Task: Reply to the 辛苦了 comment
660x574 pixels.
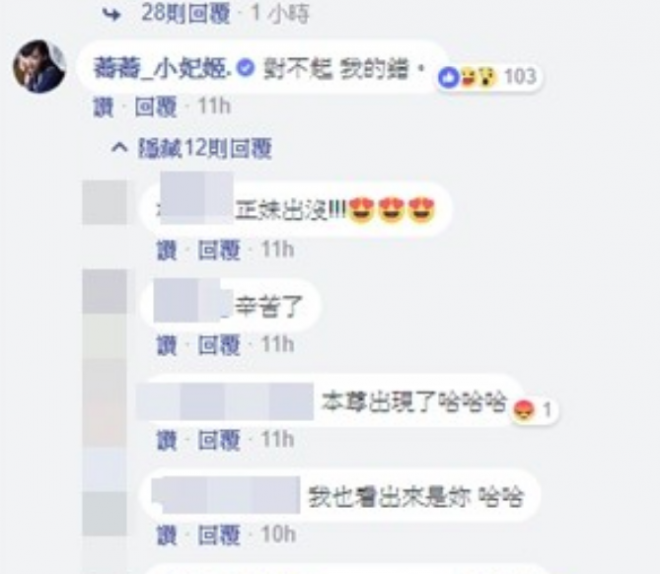Action: [219, 345]
